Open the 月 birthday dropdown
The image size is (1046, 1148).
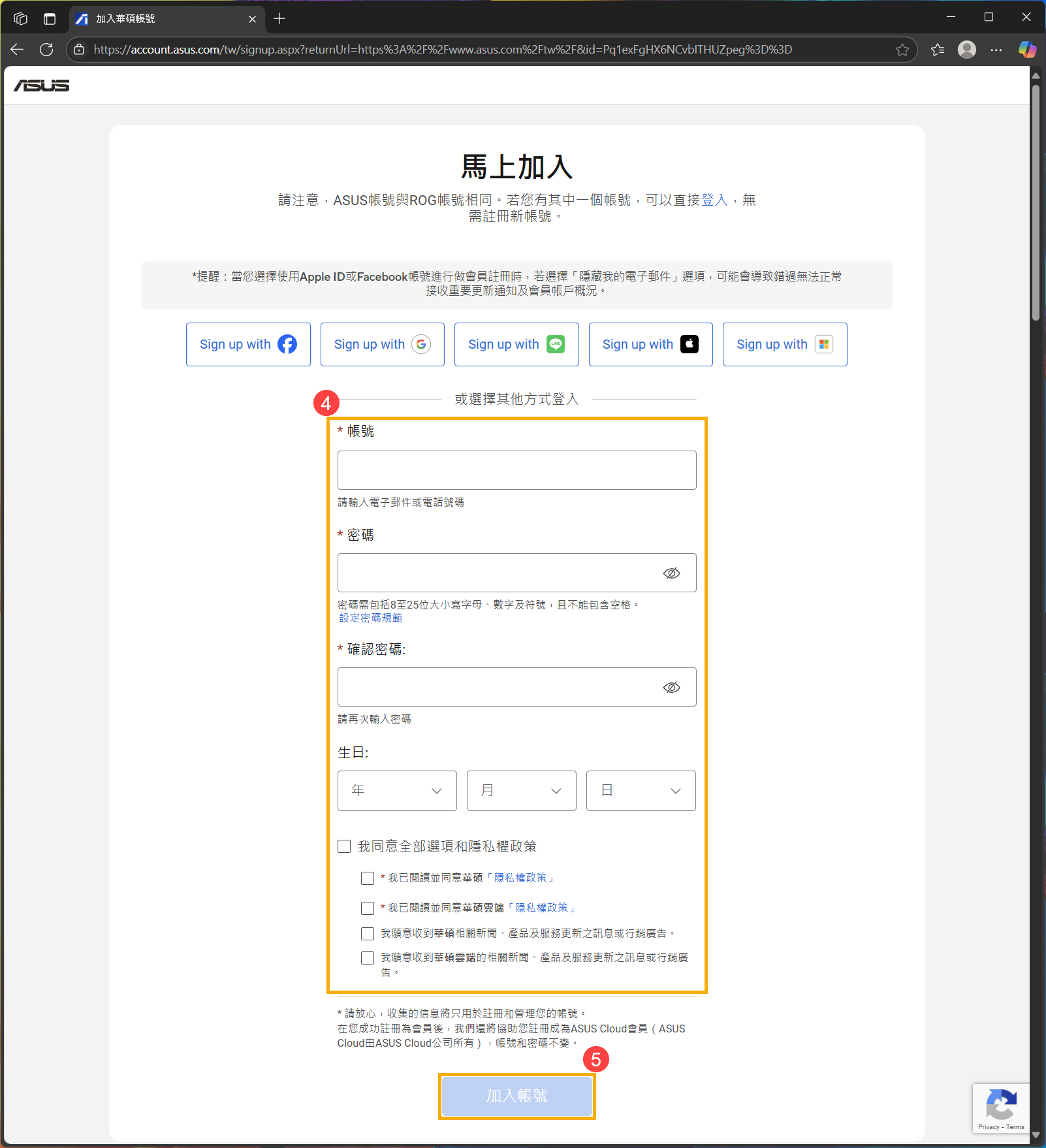pyautogui.click(x=522, y=791)
